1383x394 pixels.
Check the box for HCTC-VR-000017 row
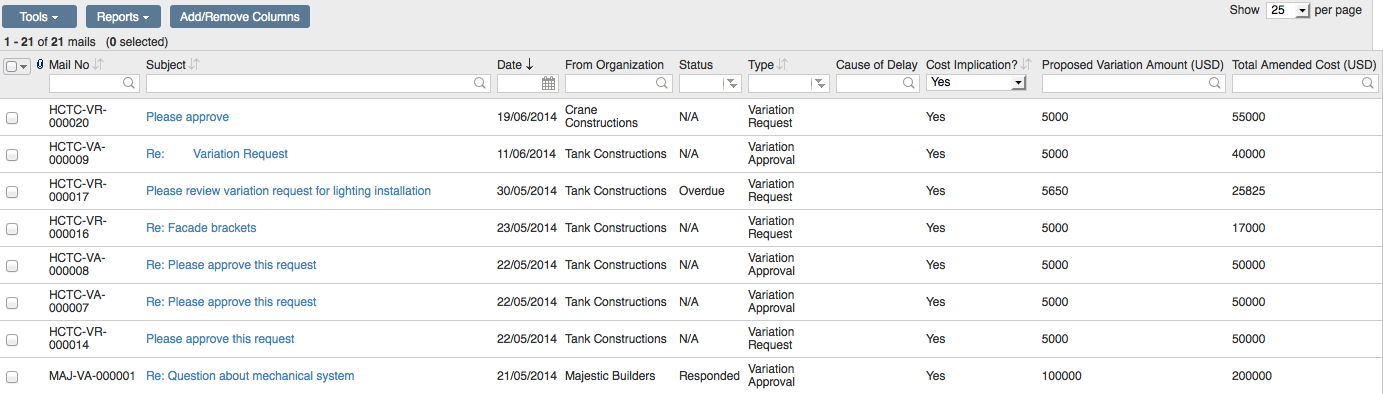coord(12,192)
